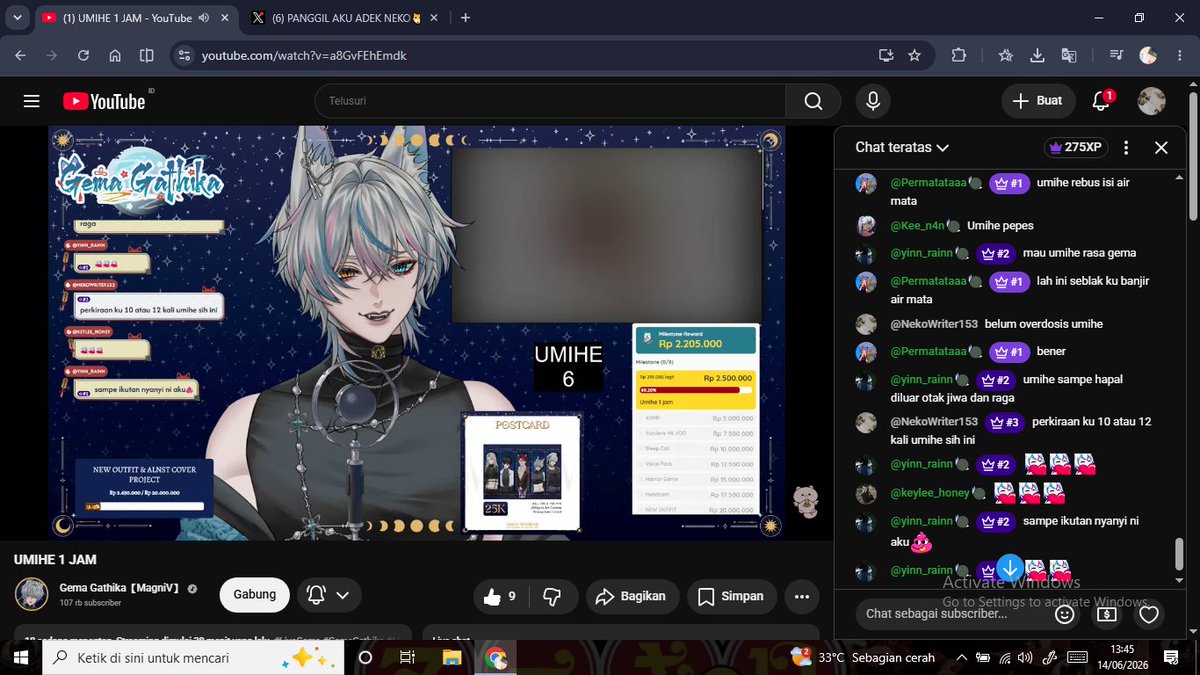This screenshot has width=1200, height=675.
Task: Open Chrome extensions puzzle icon
Action: click(959, 55)
